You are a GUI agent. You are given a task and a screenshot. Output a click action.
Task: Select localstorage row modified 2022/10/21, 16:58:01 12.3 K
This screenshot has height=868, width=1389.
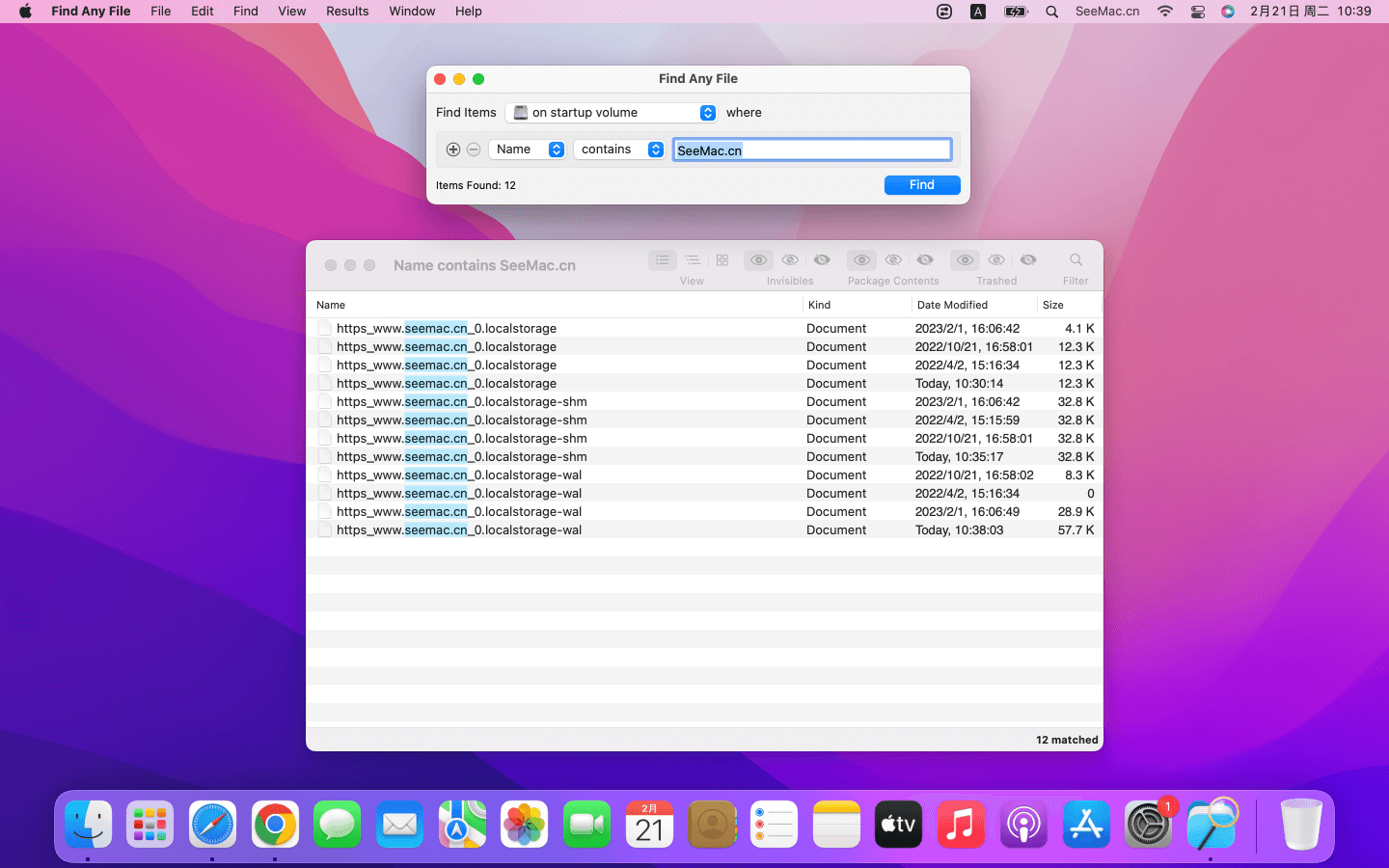coord(705,346)
